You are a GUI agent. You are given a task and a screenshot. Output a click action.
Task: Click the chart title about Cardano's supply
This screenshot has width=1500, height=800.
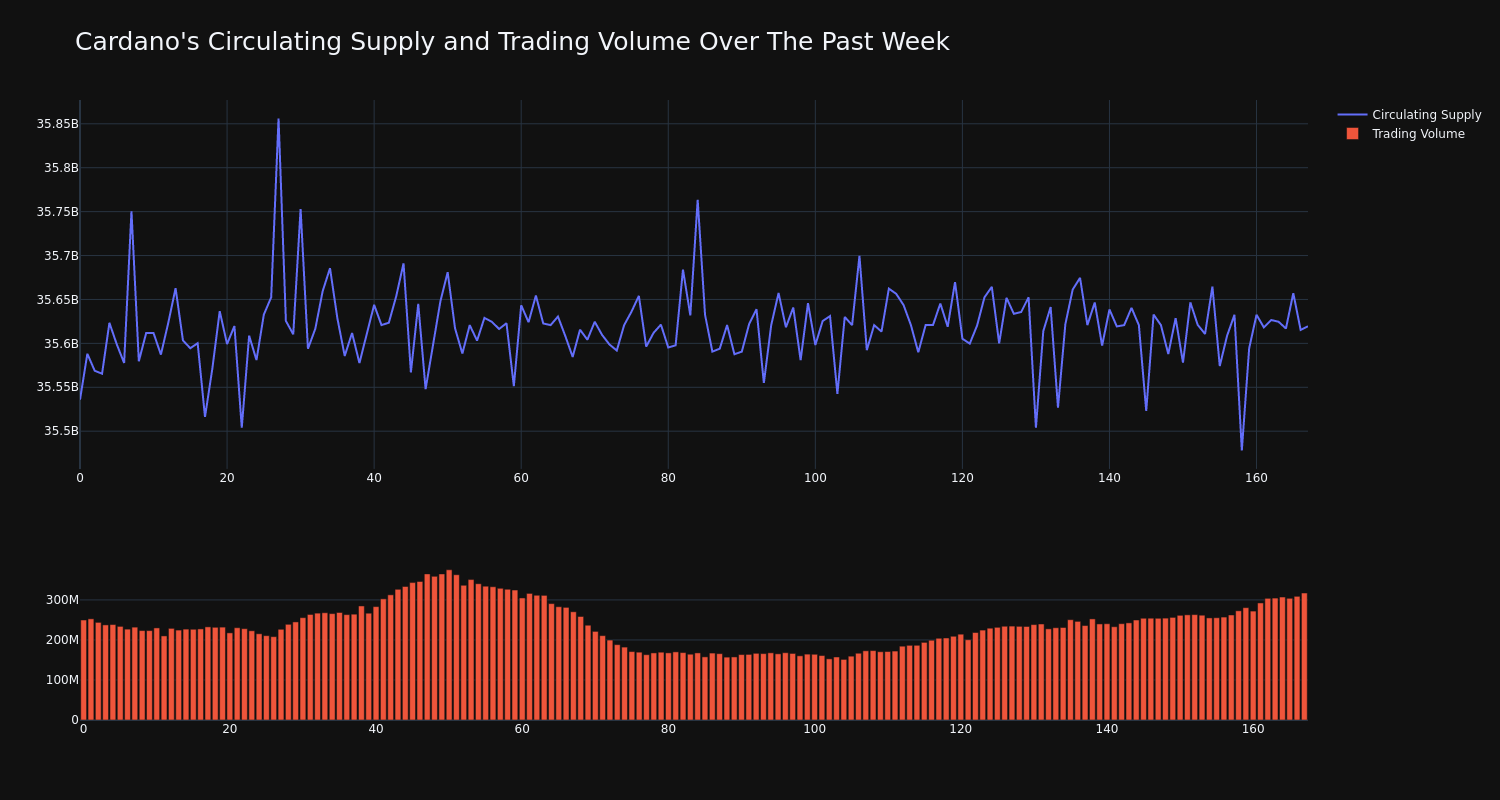(512, 42)
